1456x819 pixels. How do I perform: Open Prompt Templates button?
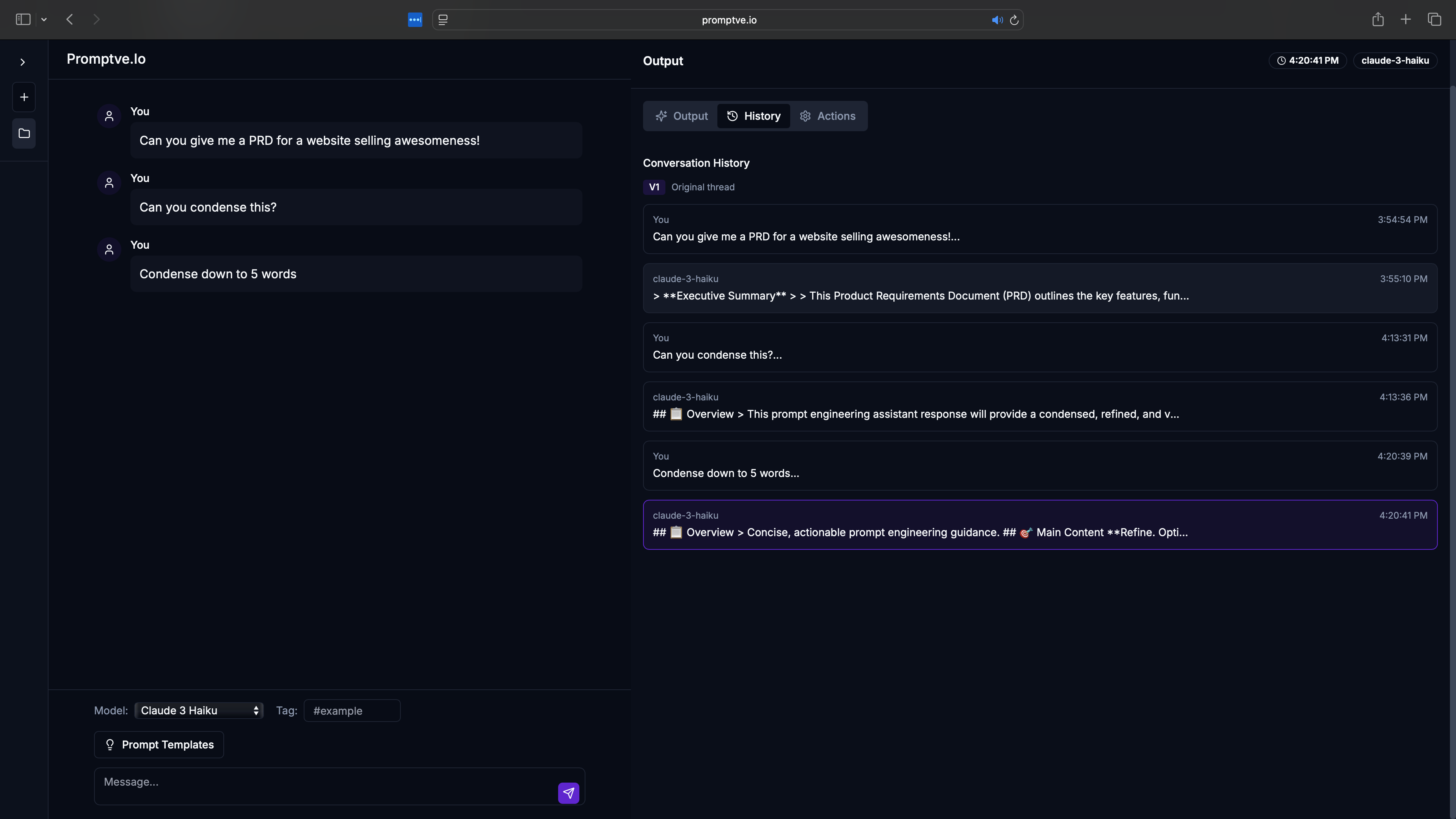(x=159, y=744)
